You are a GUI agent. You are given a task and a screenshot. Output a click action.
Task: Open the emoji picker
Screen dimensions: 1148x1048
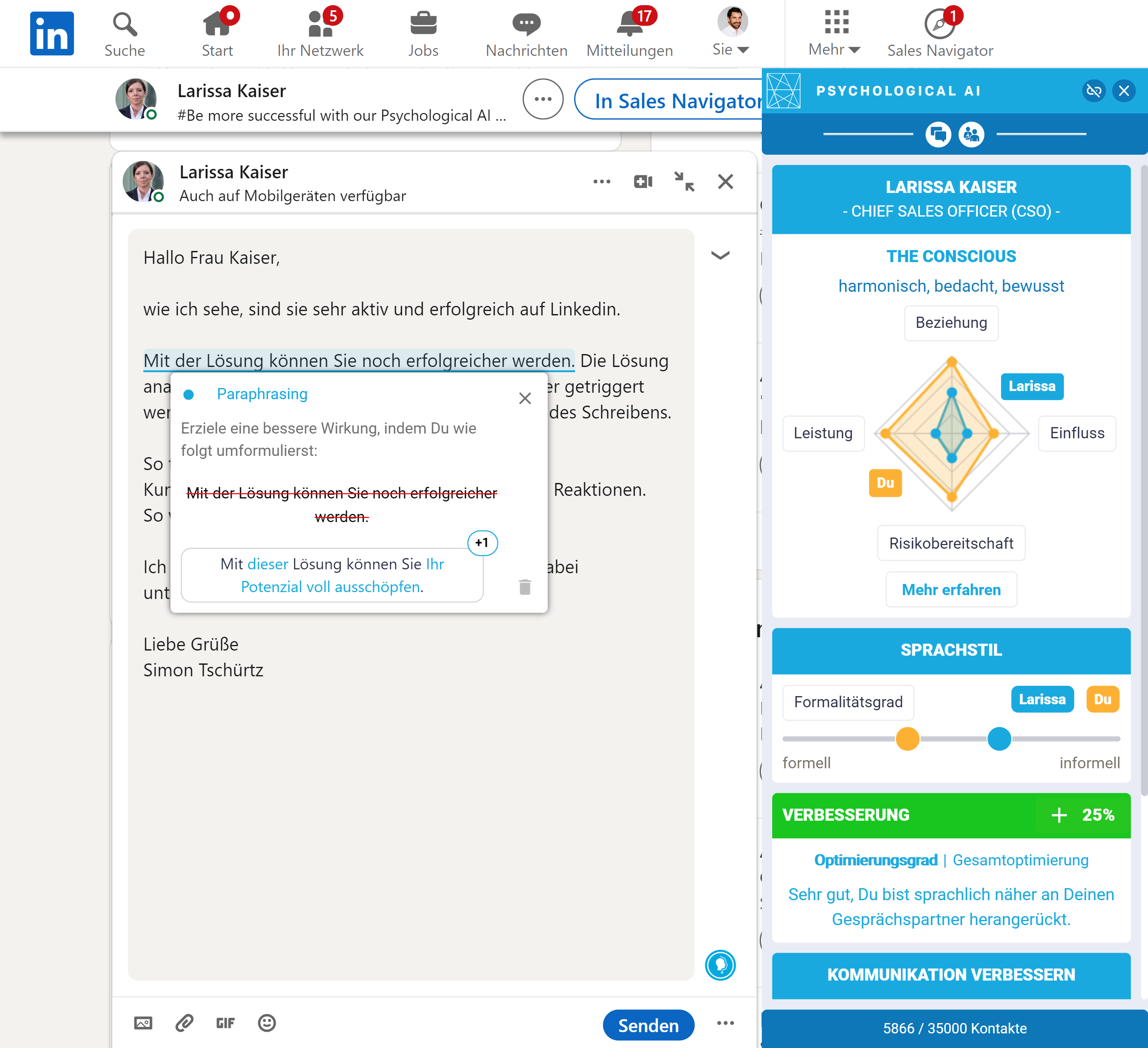(x=267, y=1023)
